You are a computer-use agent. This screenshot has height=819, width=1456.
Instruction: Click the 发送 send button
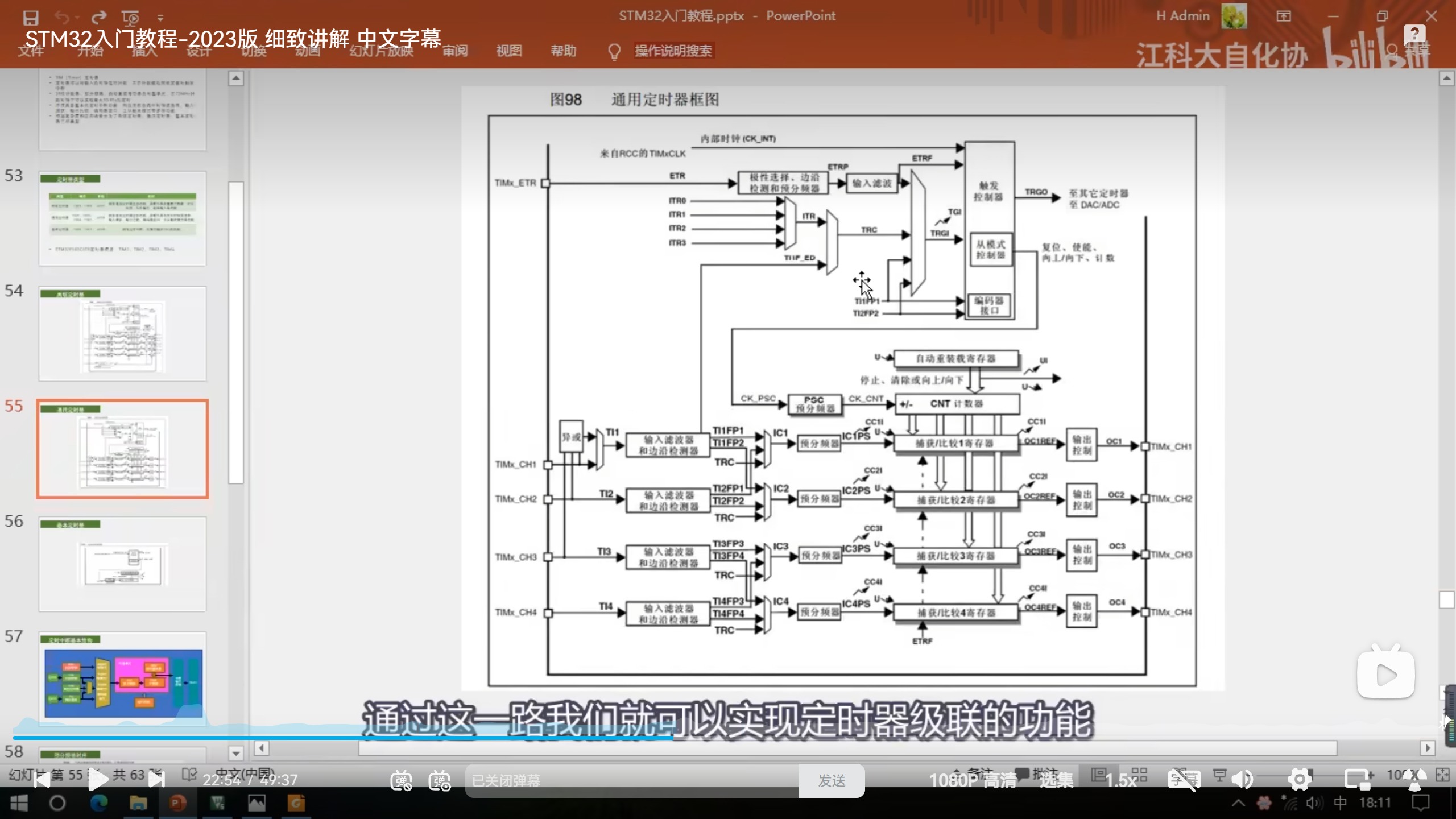click(x=832, y=781)
